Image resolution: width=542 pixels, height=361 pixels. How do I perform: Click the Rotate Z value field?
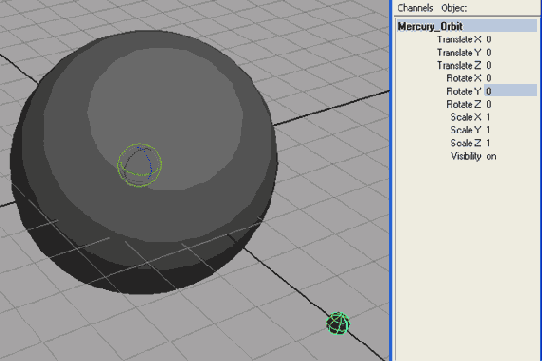click(x=511, y=104)
